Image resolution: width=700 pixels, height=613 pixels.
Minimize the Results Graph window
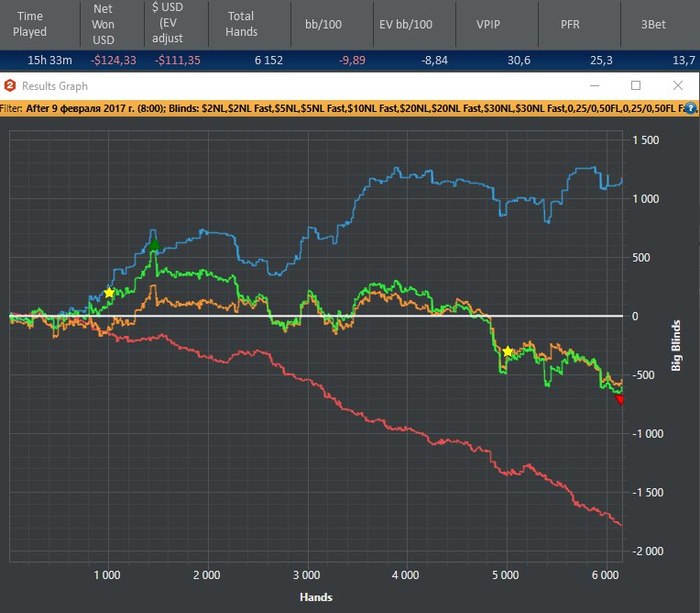[595, 85]
